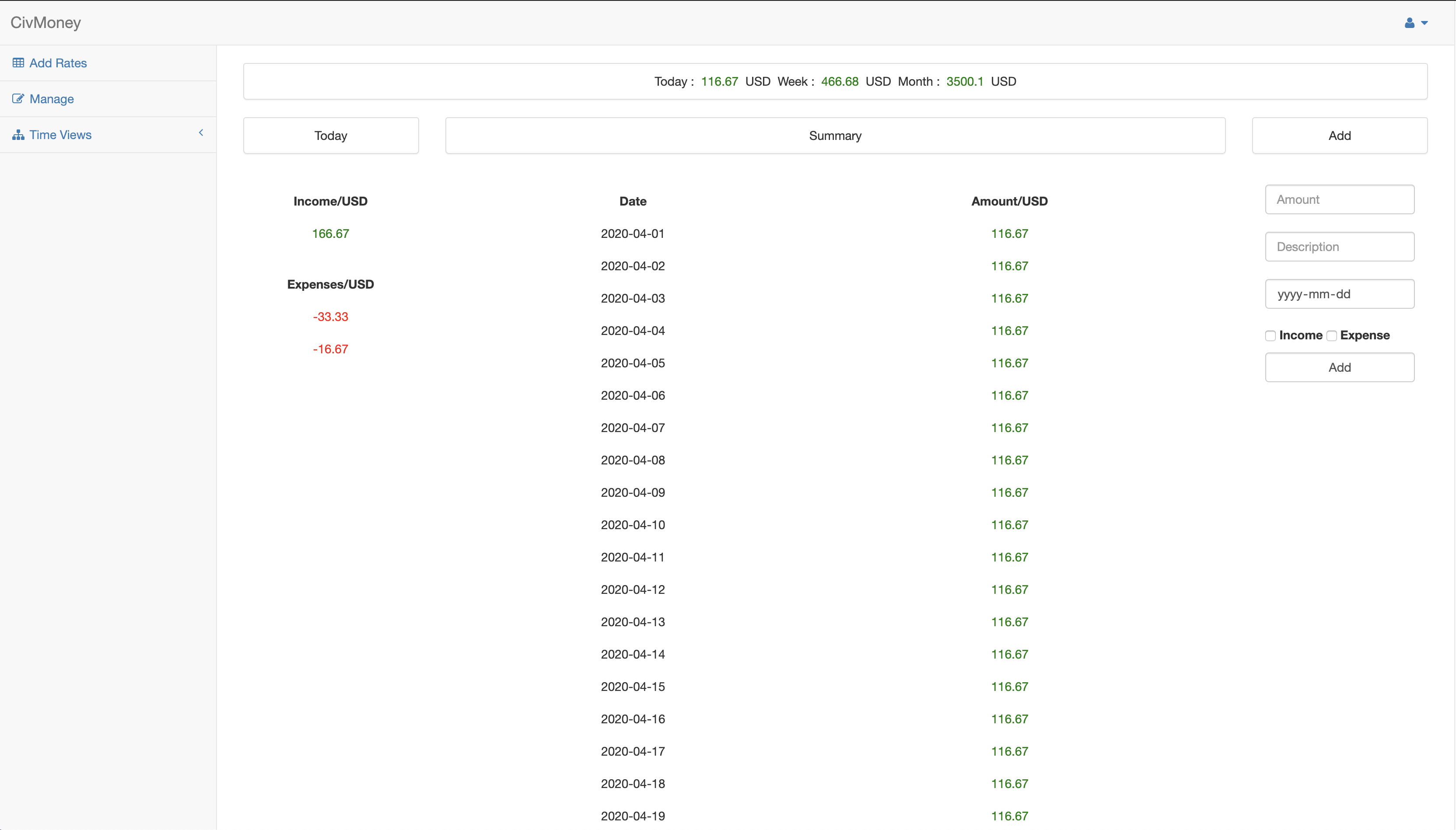Focus the Description input field
This screenshot has height=830, width=1456.
[x=1339, y=247]
